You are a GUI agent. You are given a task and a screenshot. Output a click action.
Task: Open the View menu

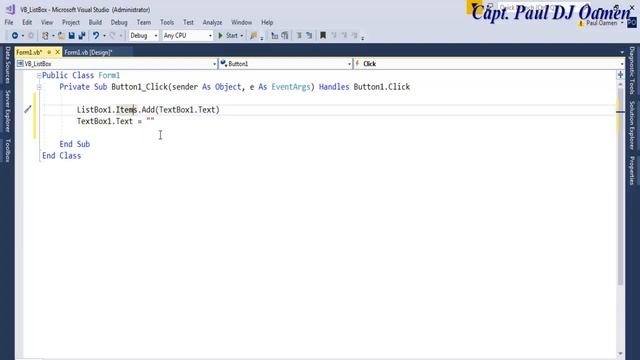coord(47,22)
